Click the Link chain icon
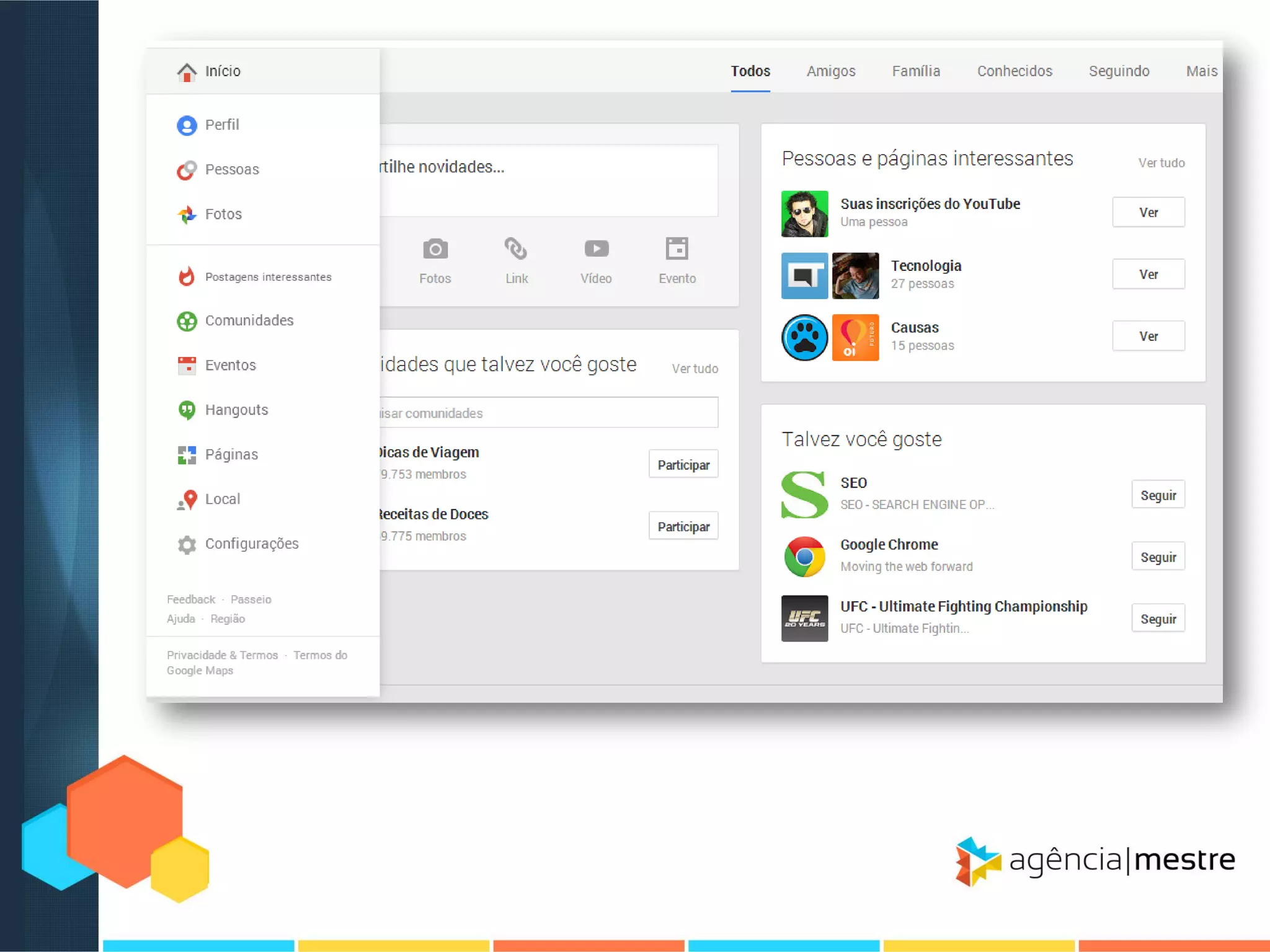This screenshot has height=952, width=1270. point(516,249)
